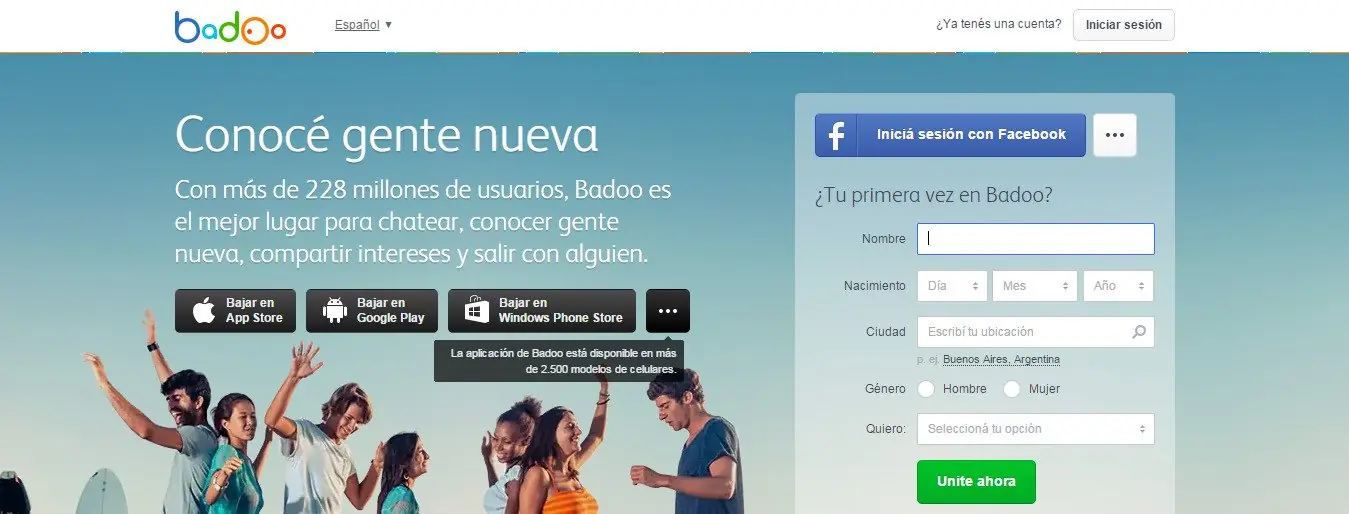Click the Facebook f icon

pos(837,136)
